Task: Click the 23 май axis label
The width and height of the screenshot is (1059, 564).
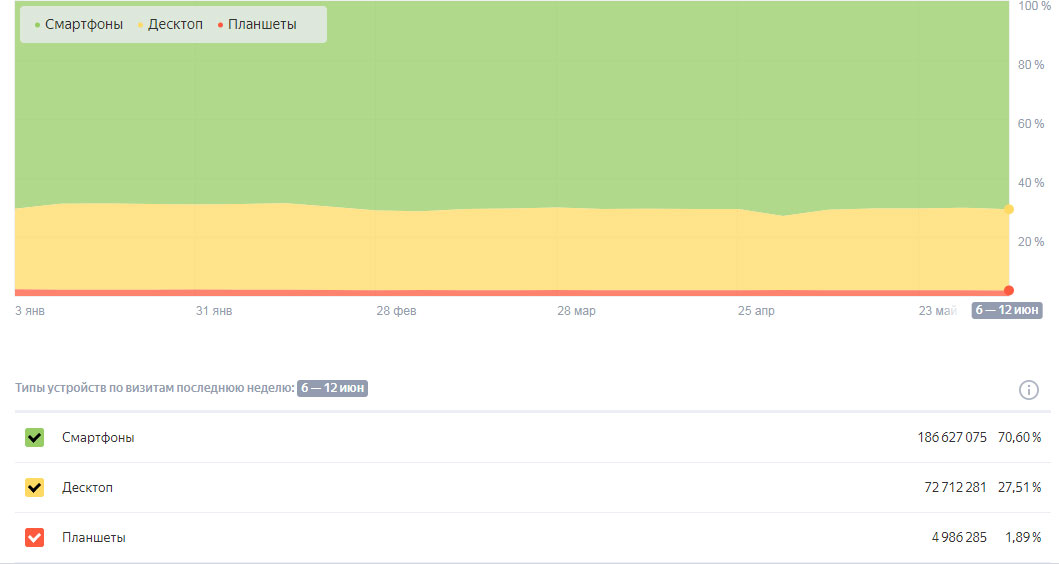Action: pyautogui.click(x=938, y=311)
